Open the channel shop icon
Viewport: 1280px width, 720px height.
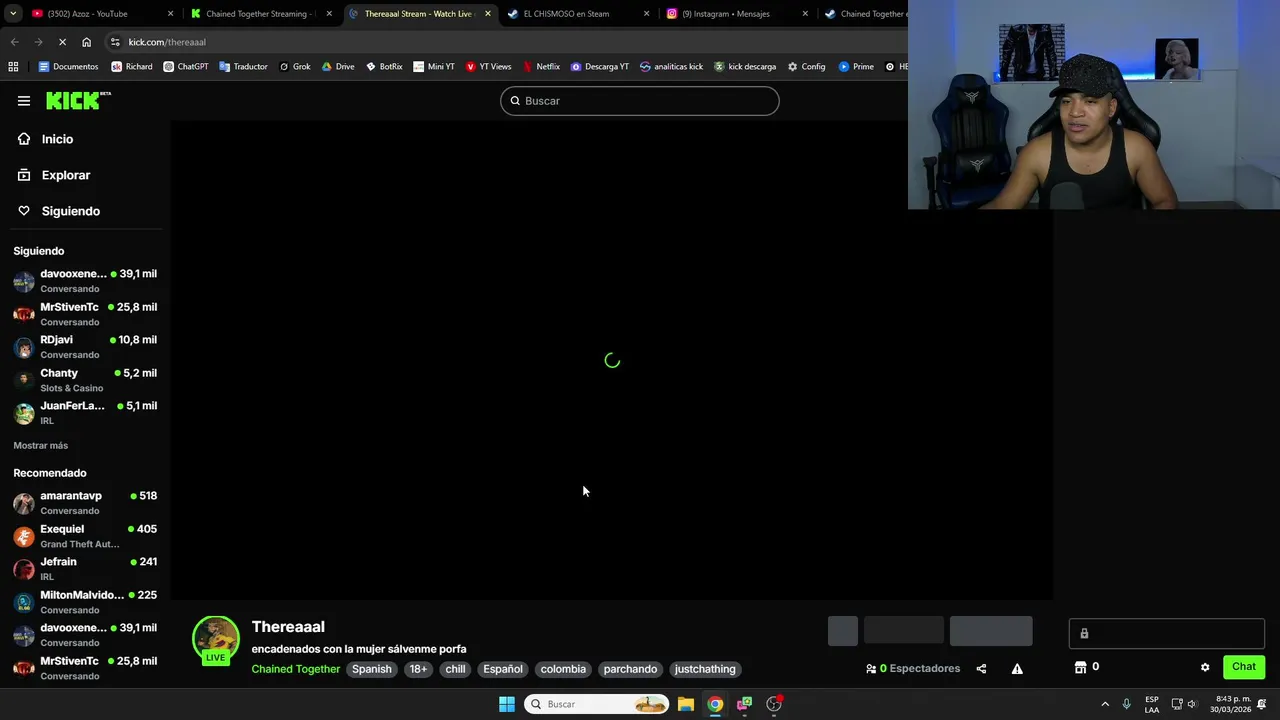1080,667
